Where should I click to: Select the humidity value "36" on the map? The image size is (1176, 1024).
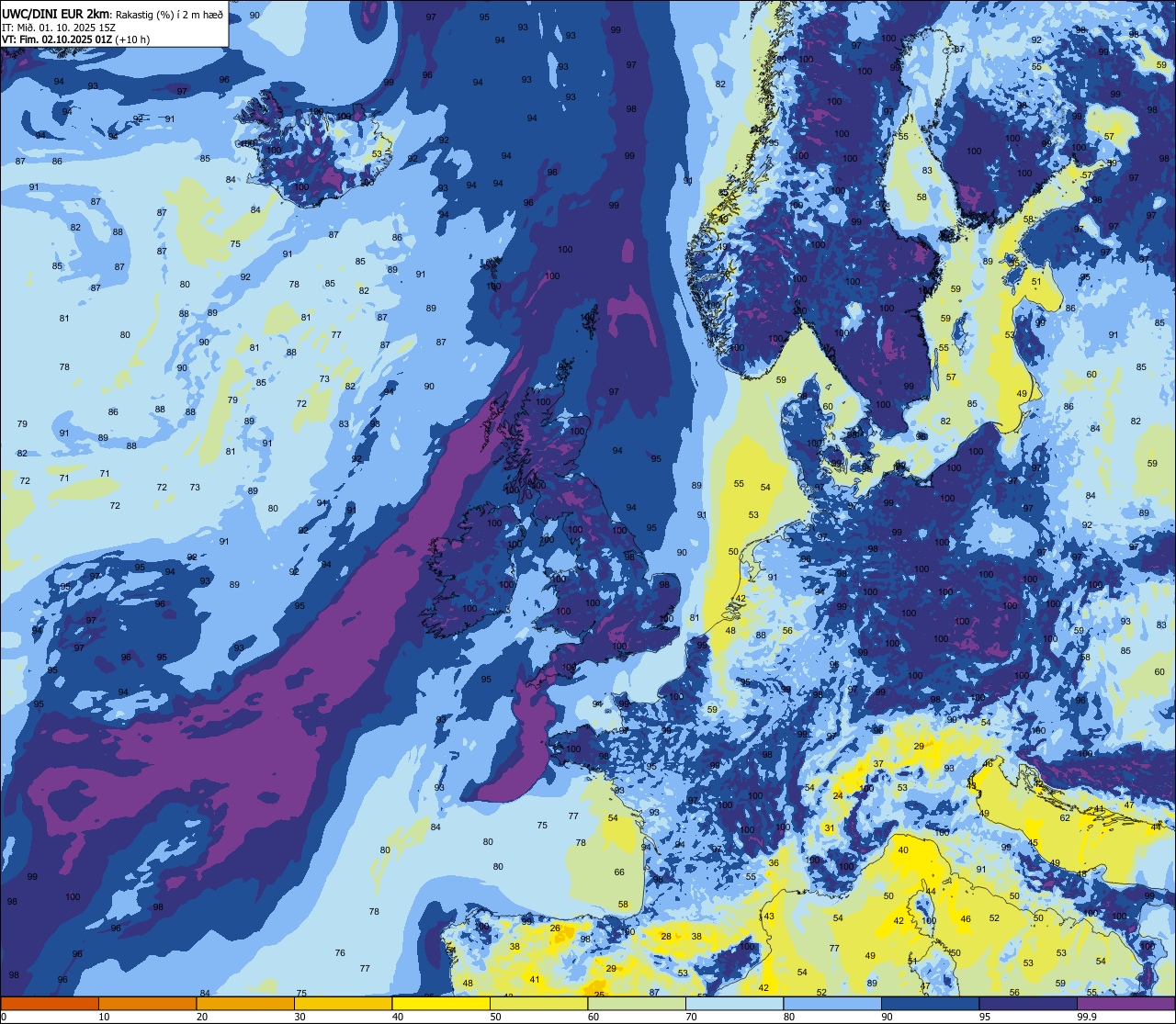pyautogui.click(x=774, y=863)
